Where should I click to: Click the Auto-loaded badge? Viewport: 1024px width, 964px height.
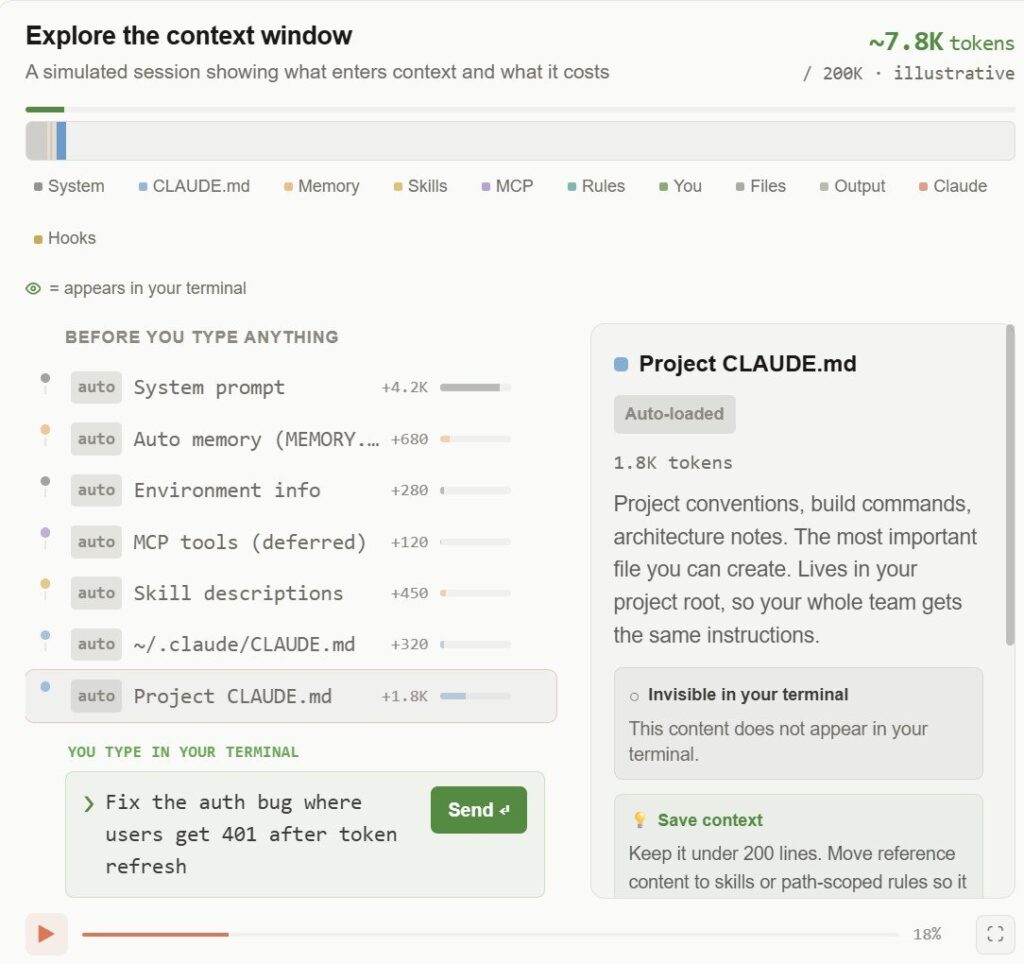675,414
